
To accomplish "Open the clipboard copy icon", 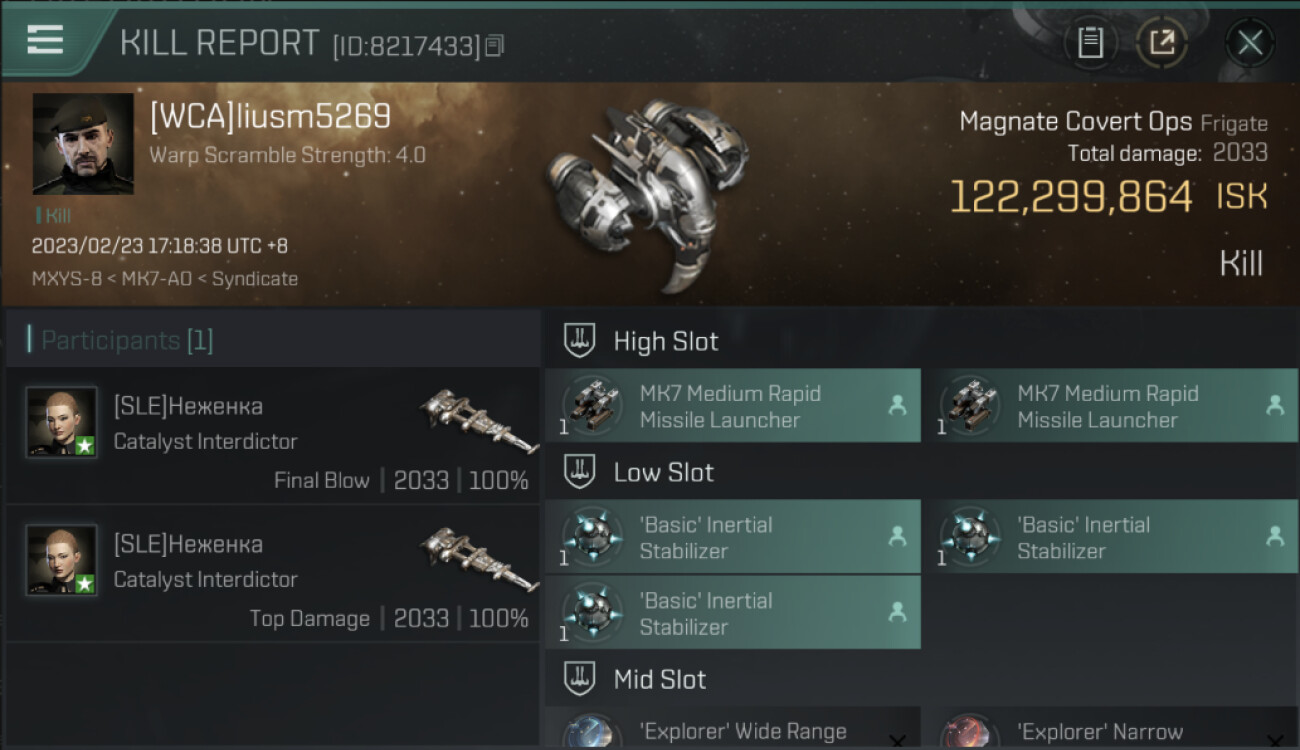I will click(x=1090, y=42).
